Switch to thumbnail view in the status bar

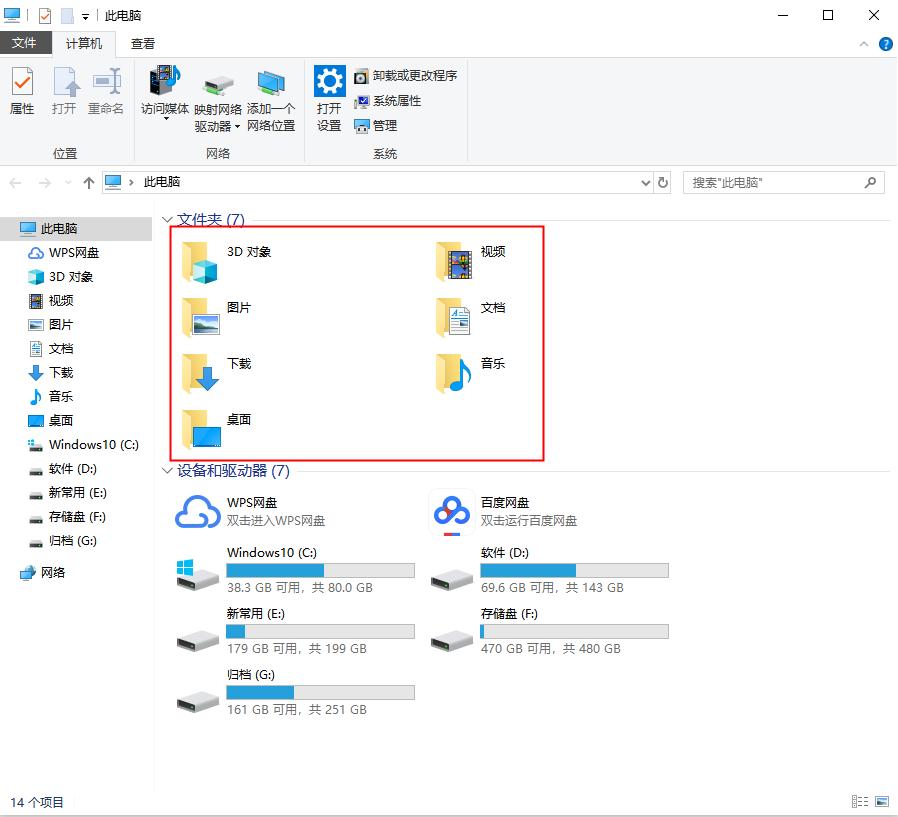884,800
